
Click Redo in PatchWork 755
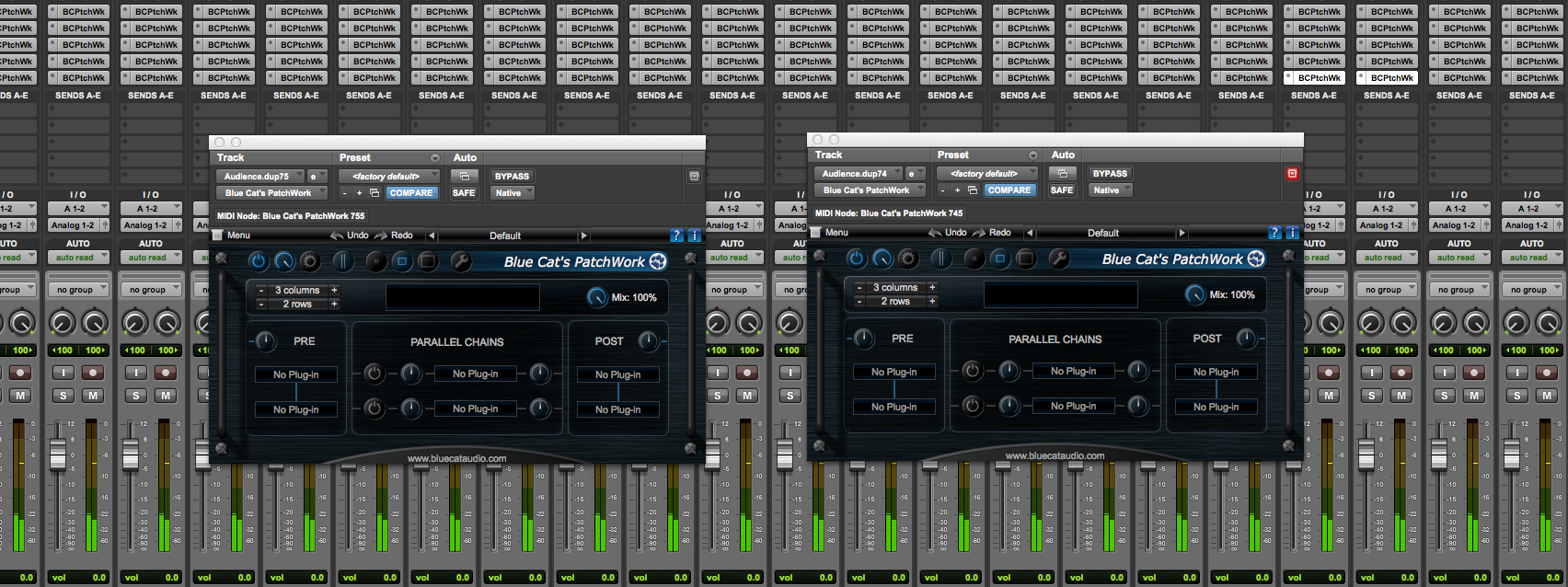[x=394, y=236]
